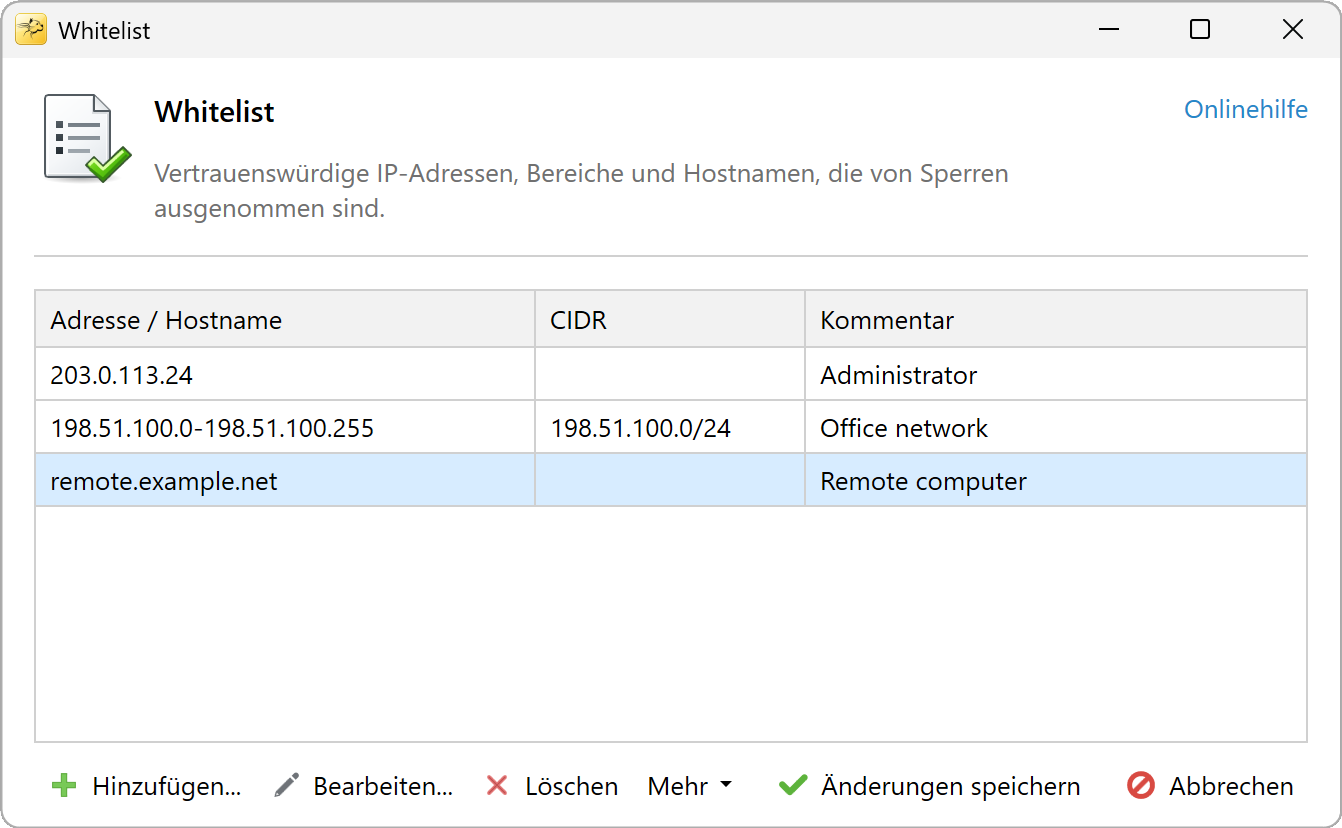1342x828 pixels.
Task: Click the Remote computer comment cell
Action: 1056,481
